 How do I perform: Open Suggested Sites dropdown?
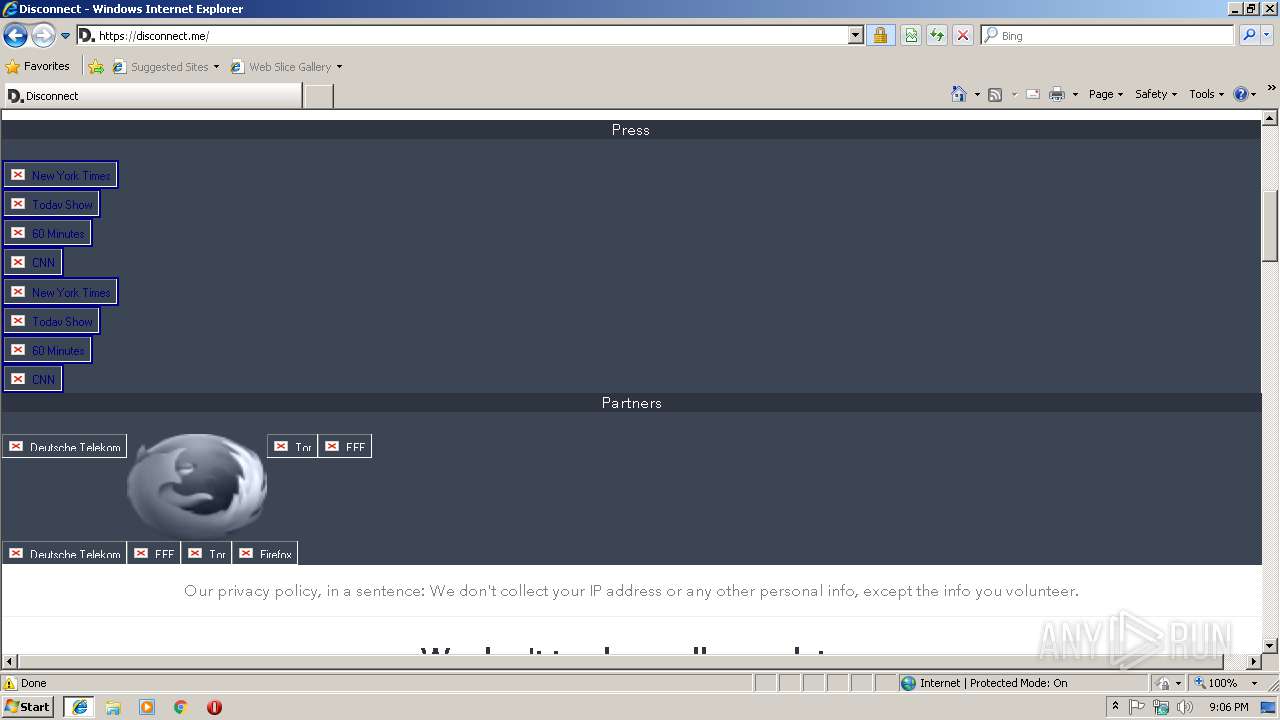pyautogui.click(x=166, y=67)
